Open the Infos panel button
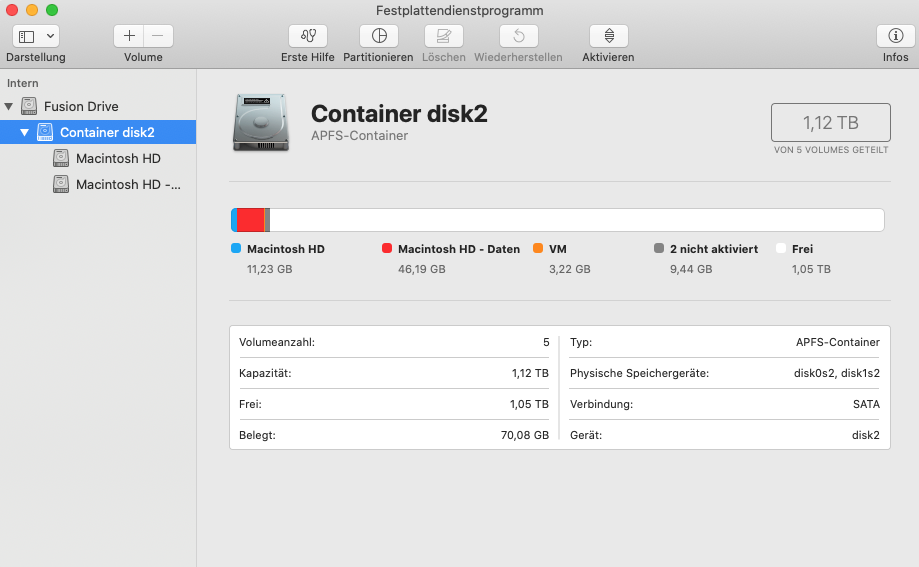The width and height of the screenshot is (919, 567). point(895,36)
